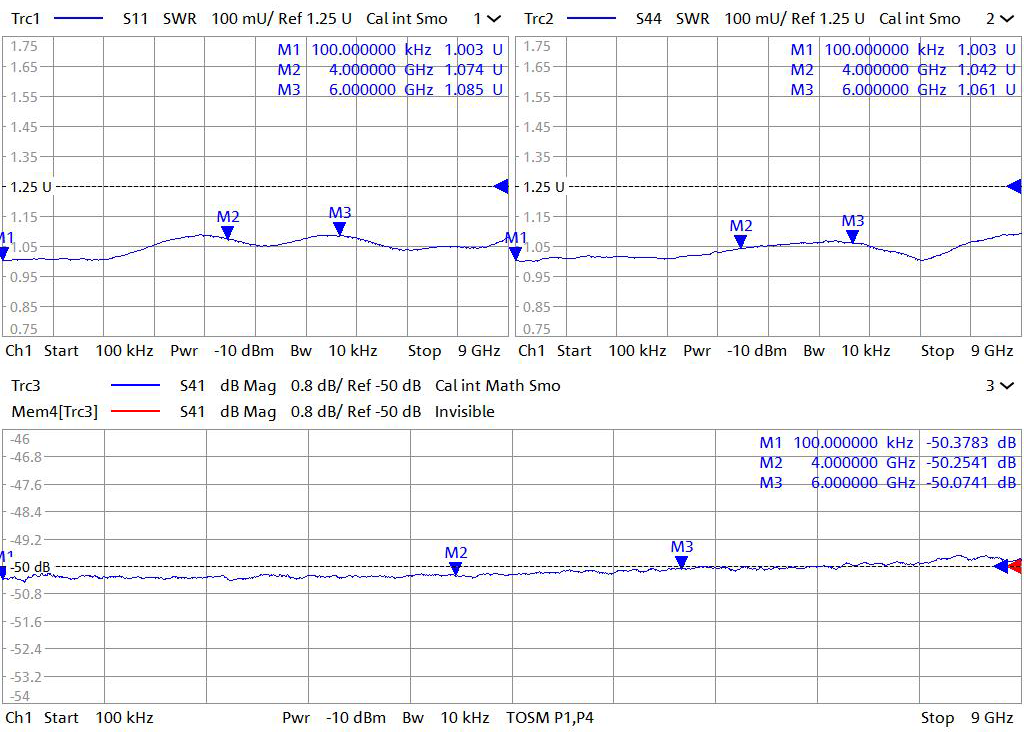Screen dimensions: 1024x732
Task: Select the M2 marker on the S41 trace
Action: point(456,567)
